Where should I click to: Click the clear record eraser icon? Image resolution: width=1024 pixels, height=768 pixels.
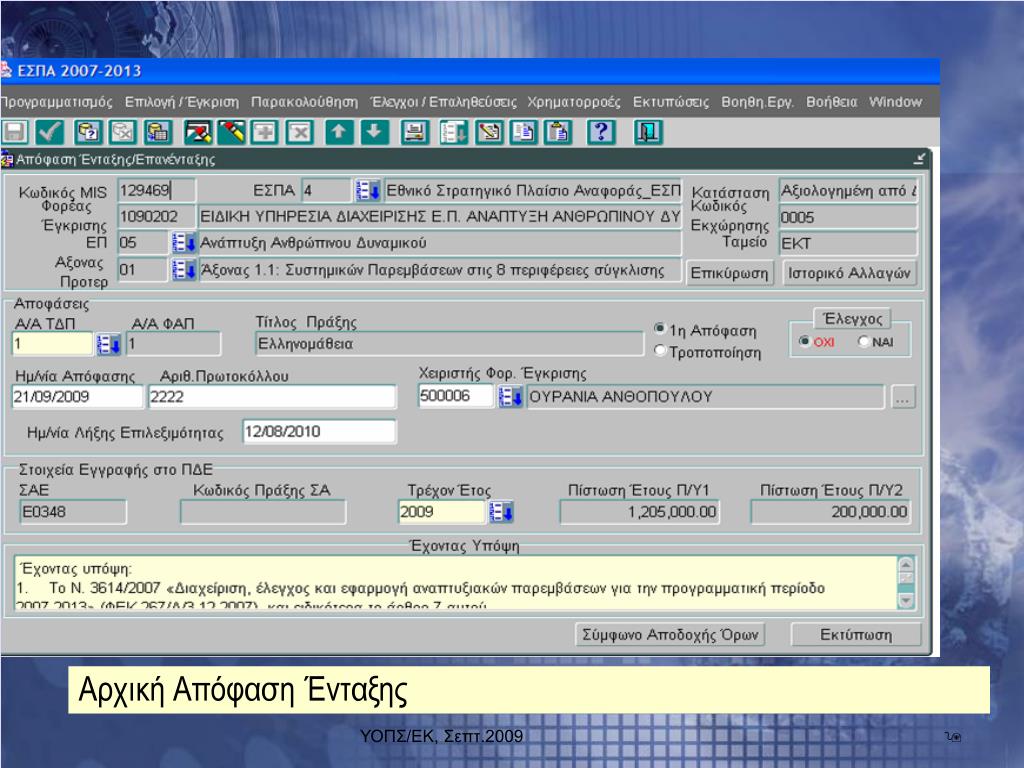[x=197, y=133]
